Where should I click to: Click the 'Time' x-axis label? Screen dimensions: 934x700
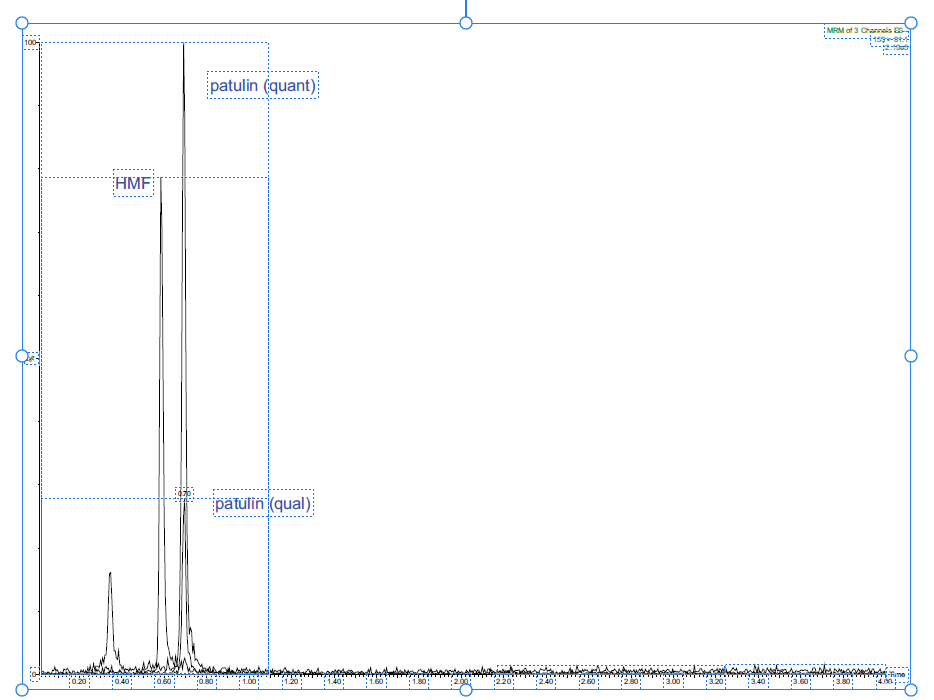[897, 674]
